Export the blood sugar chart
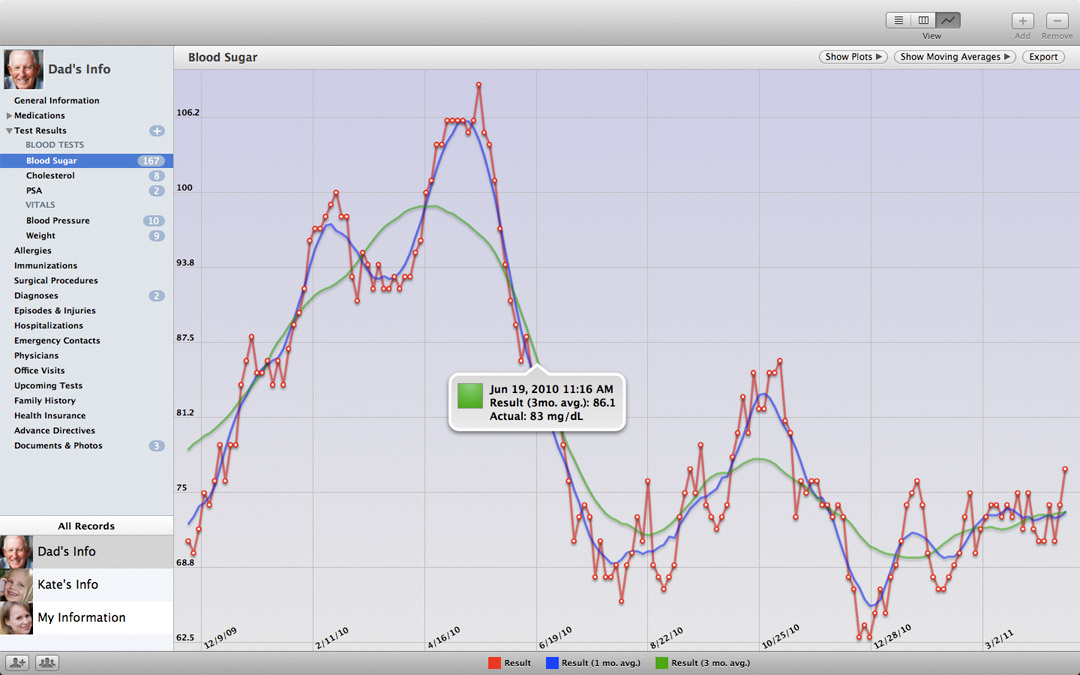 [1043, 57]
